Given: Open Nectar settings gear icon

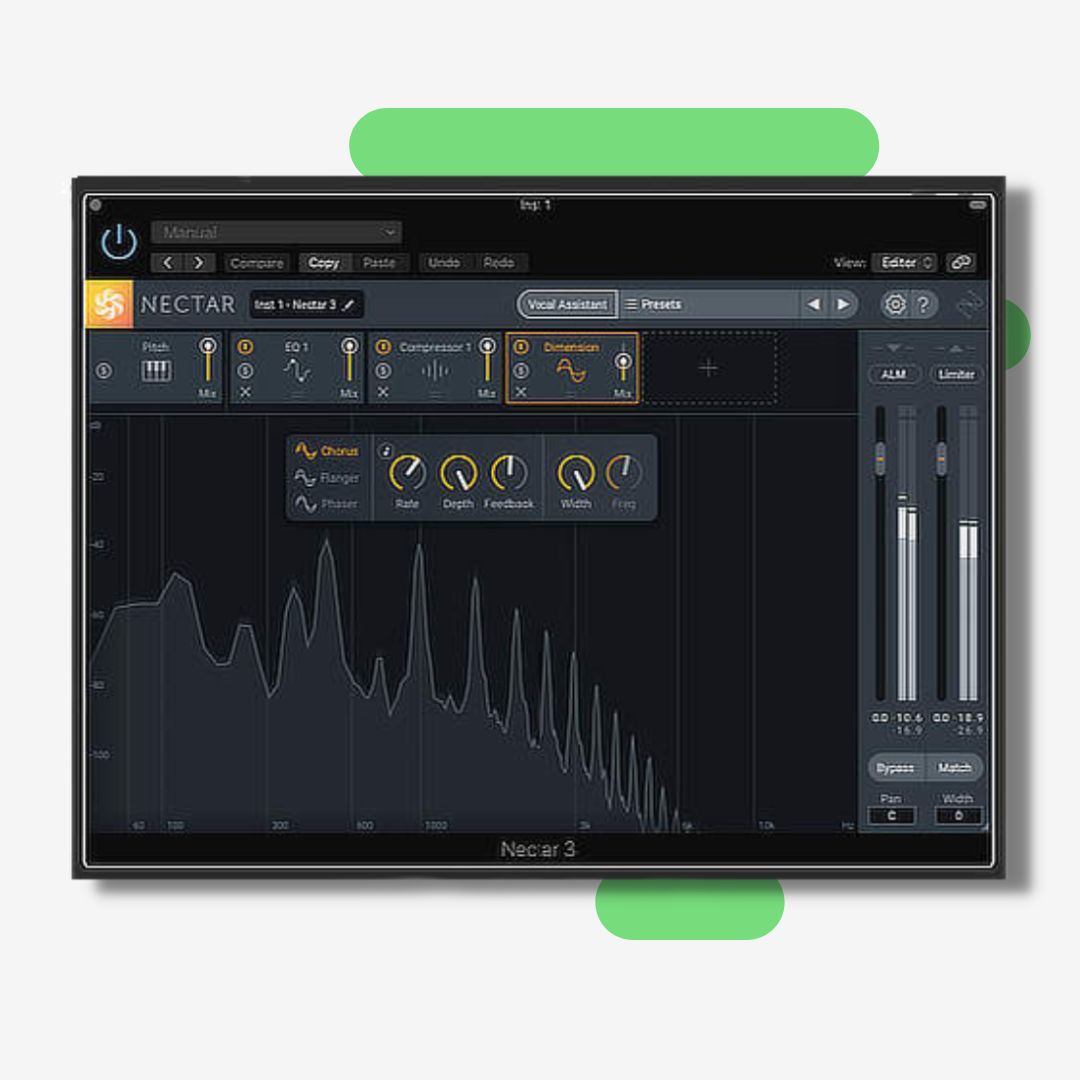Looking at the screenshot, I should [895, 305].
